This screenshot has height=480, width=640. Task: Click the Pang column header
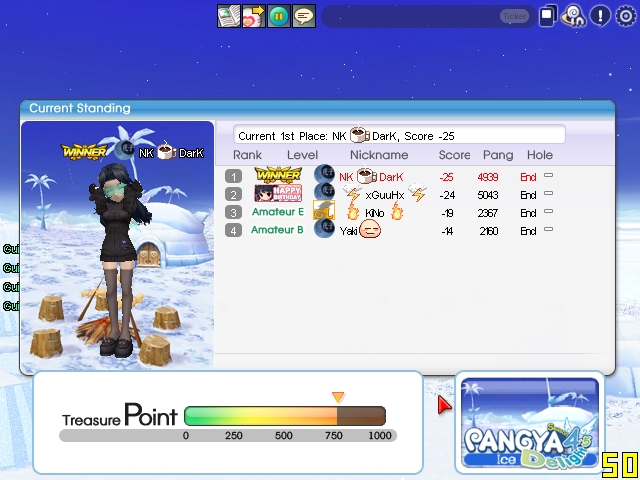498,156
